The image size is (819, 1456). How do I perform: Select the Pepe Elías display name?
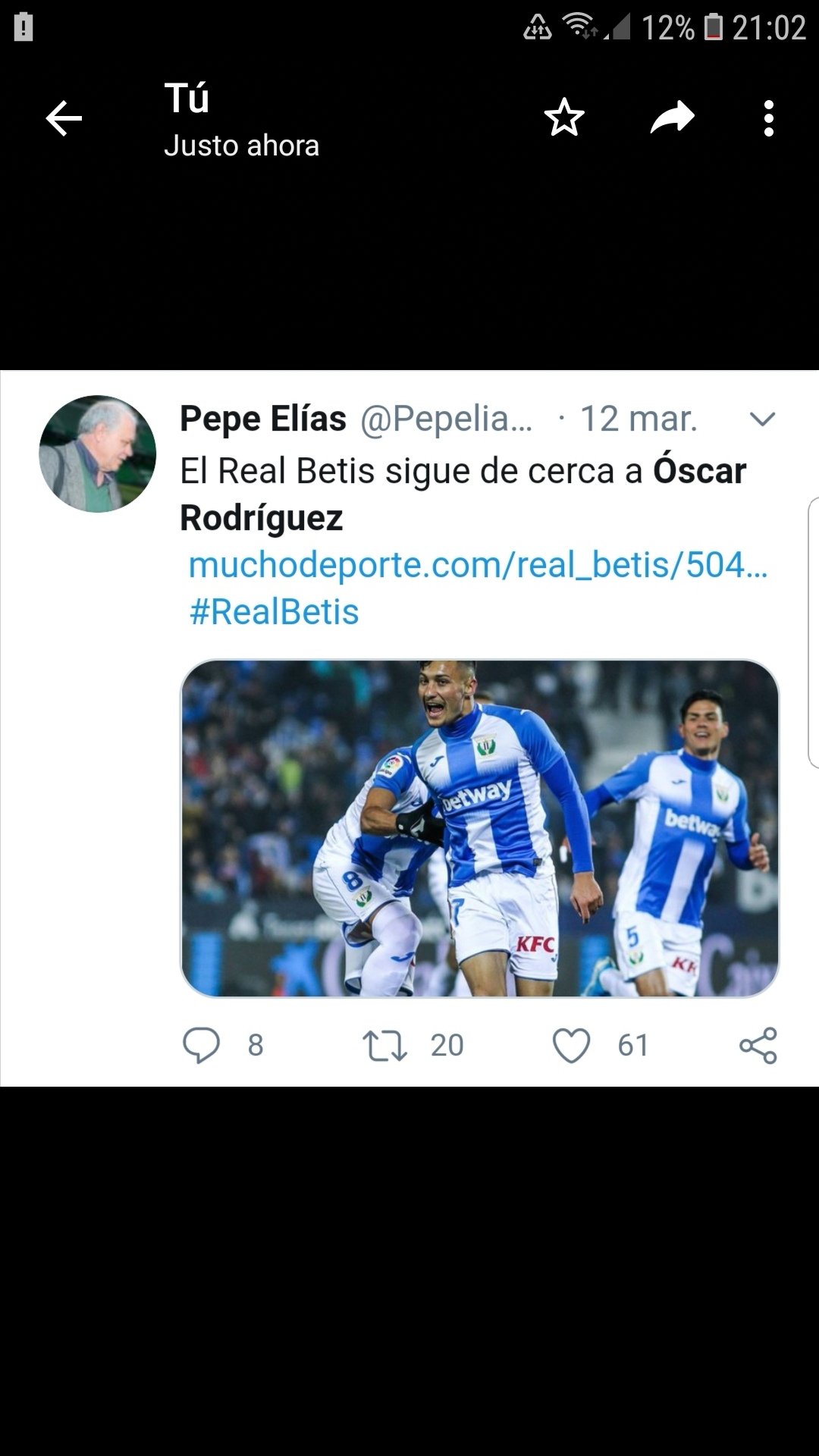(263, 419)
